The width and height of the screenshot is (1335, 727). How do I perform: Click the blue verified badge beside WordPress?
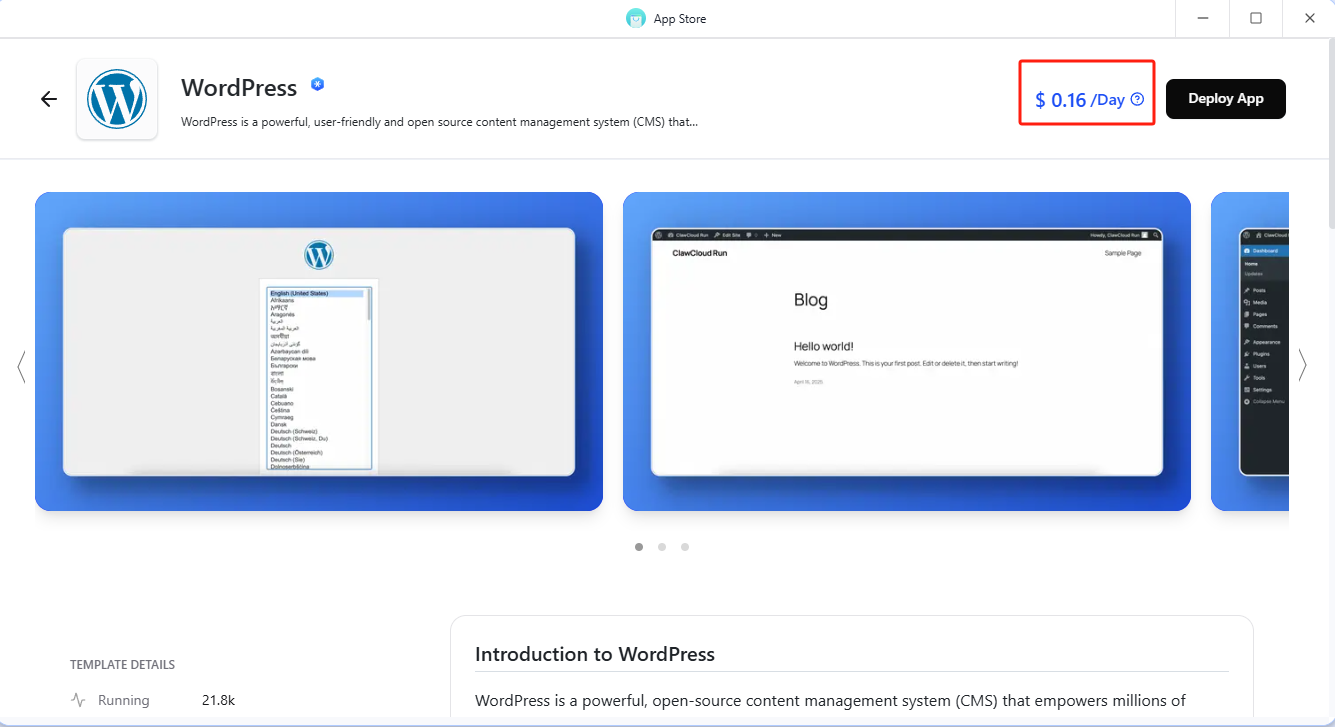(x=317, y=85)
